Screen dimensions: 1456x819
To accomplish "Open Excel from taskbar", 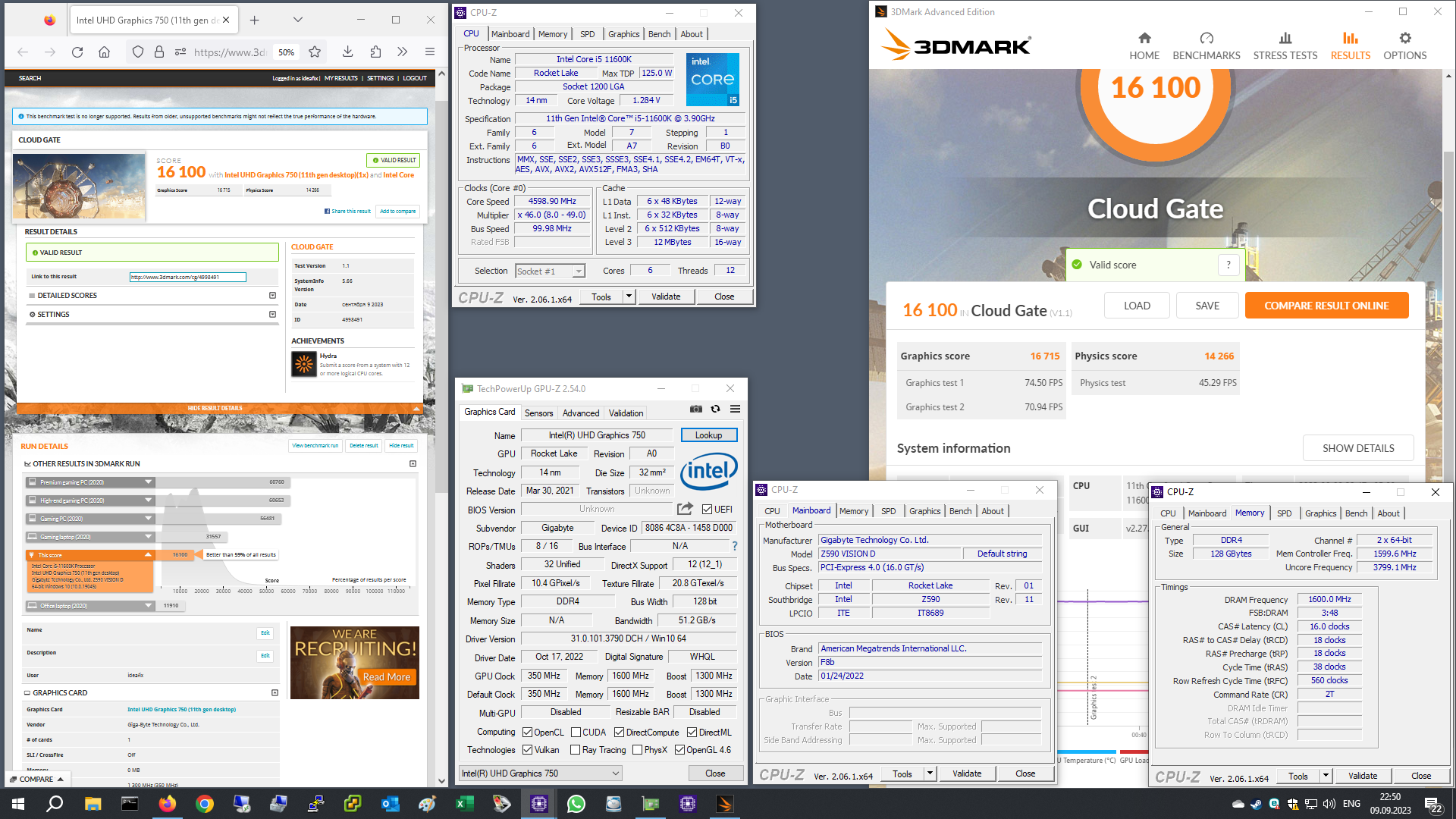I will [x=465, y=804].
